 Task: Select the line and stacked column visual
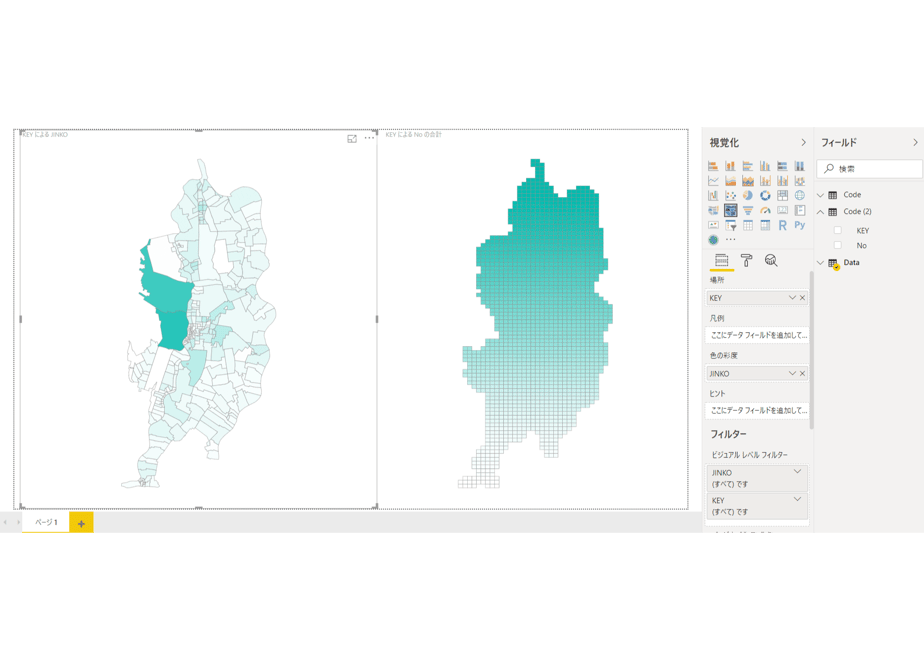coord(765,180)
